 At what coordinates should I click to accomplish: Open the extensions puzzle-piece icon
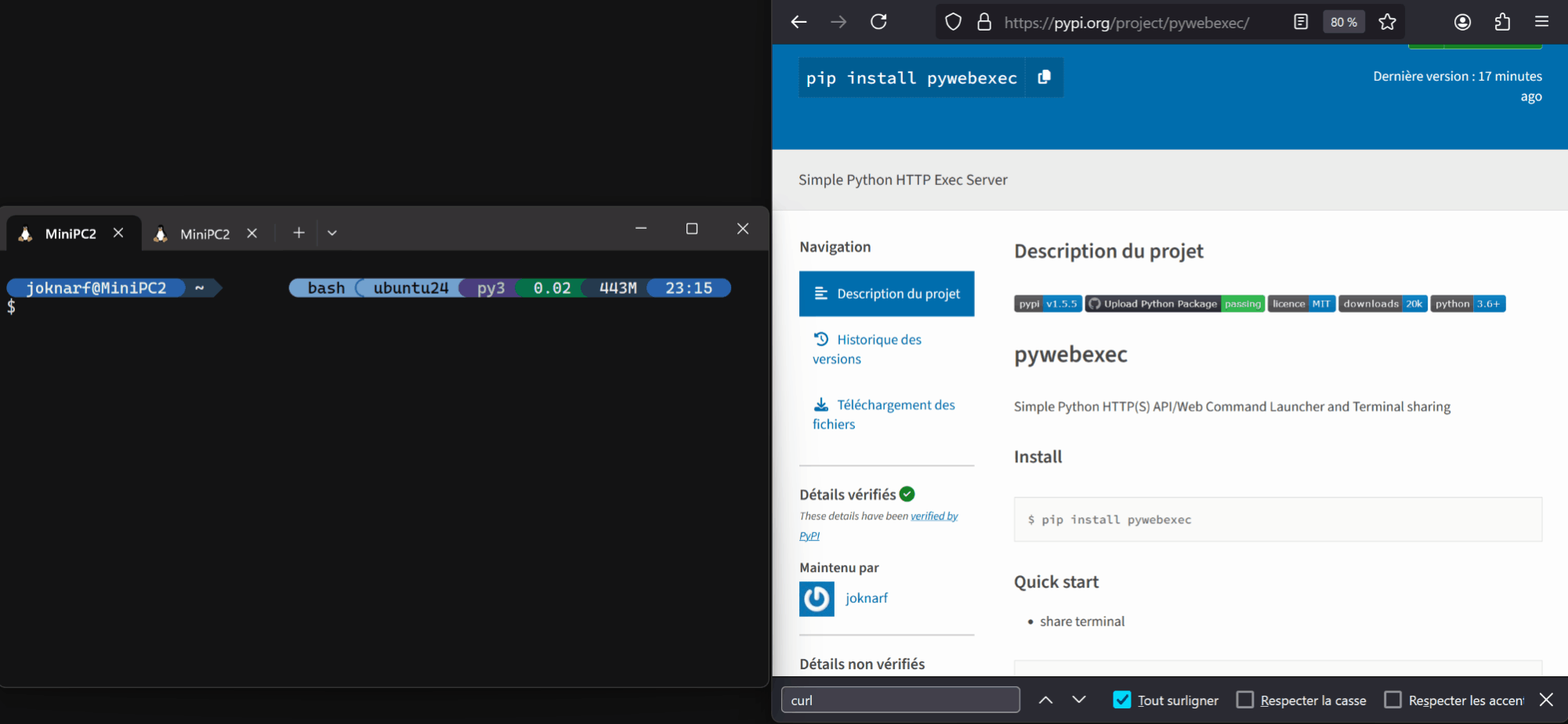[1503, 22]
